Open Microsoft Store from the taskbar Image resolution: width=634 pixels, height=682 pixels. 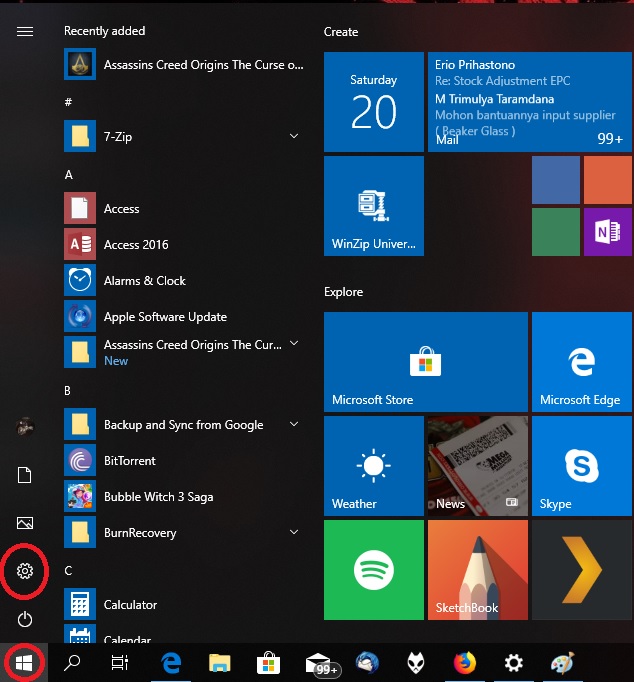pyautogui.click(x=268, y=663)
